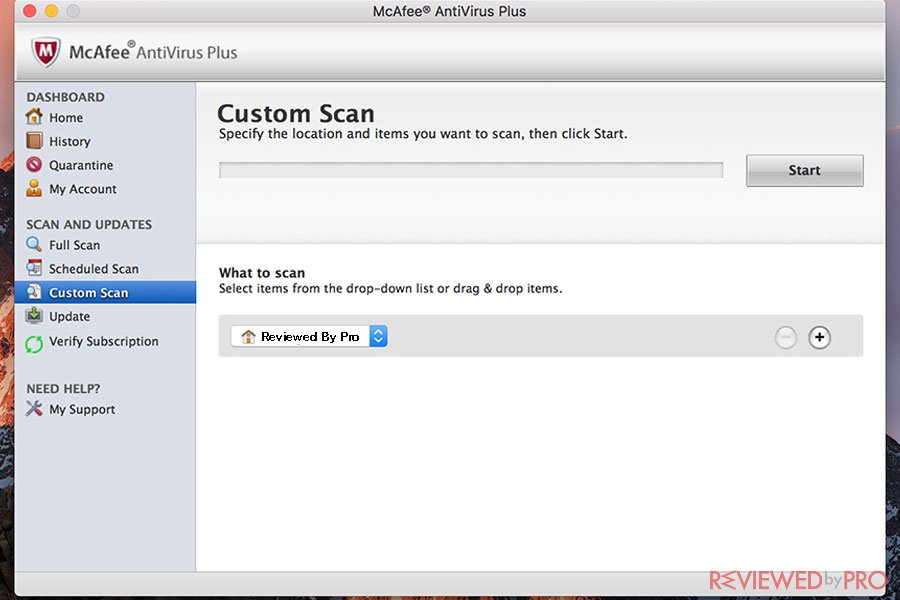Click the 'Select items from the drop-down' text
Viewport: 900px width, 600px height.
point(390,288)
